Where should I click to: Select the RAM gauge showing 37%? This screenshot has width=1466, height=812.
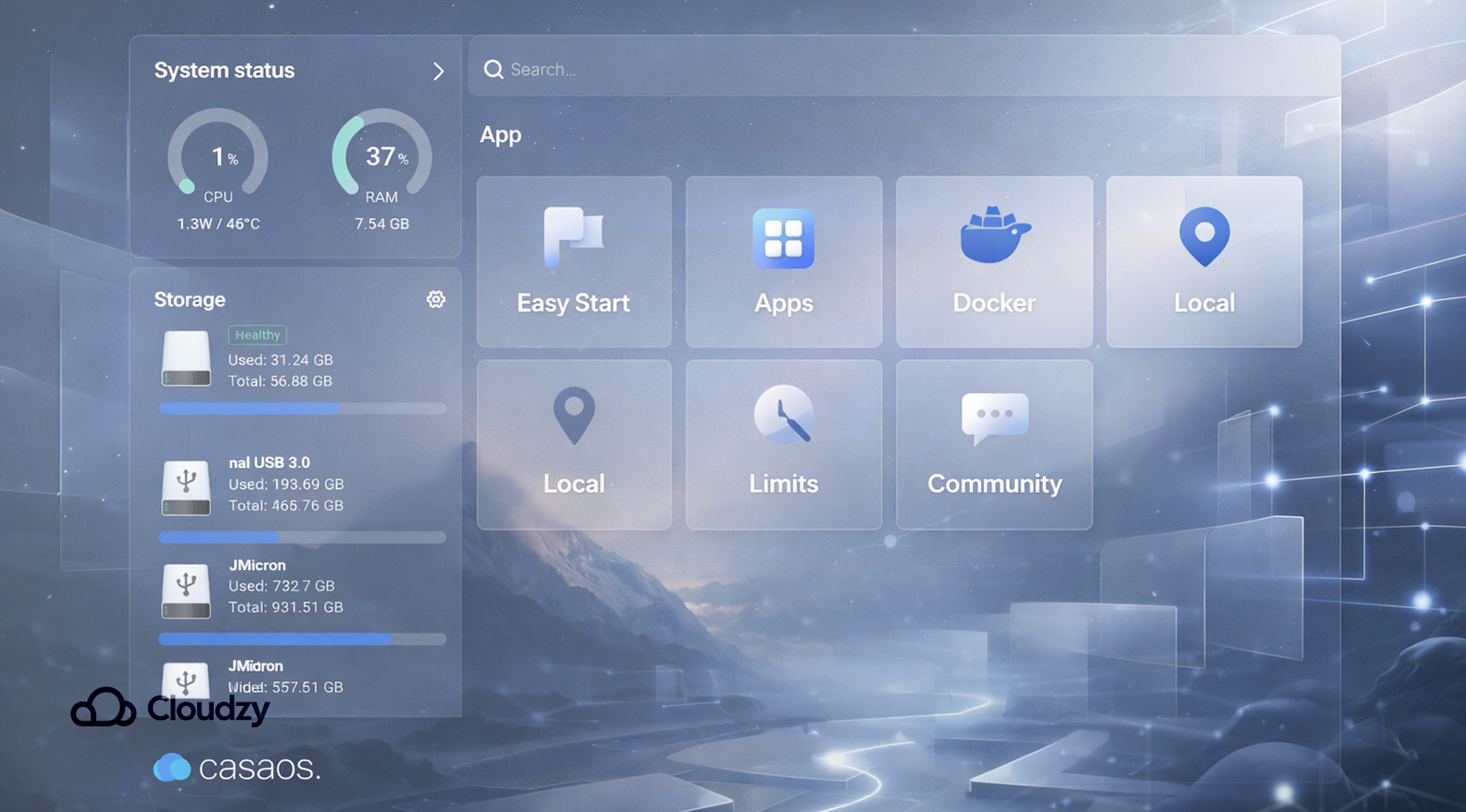pyautogui.click(x=382, y=159)
